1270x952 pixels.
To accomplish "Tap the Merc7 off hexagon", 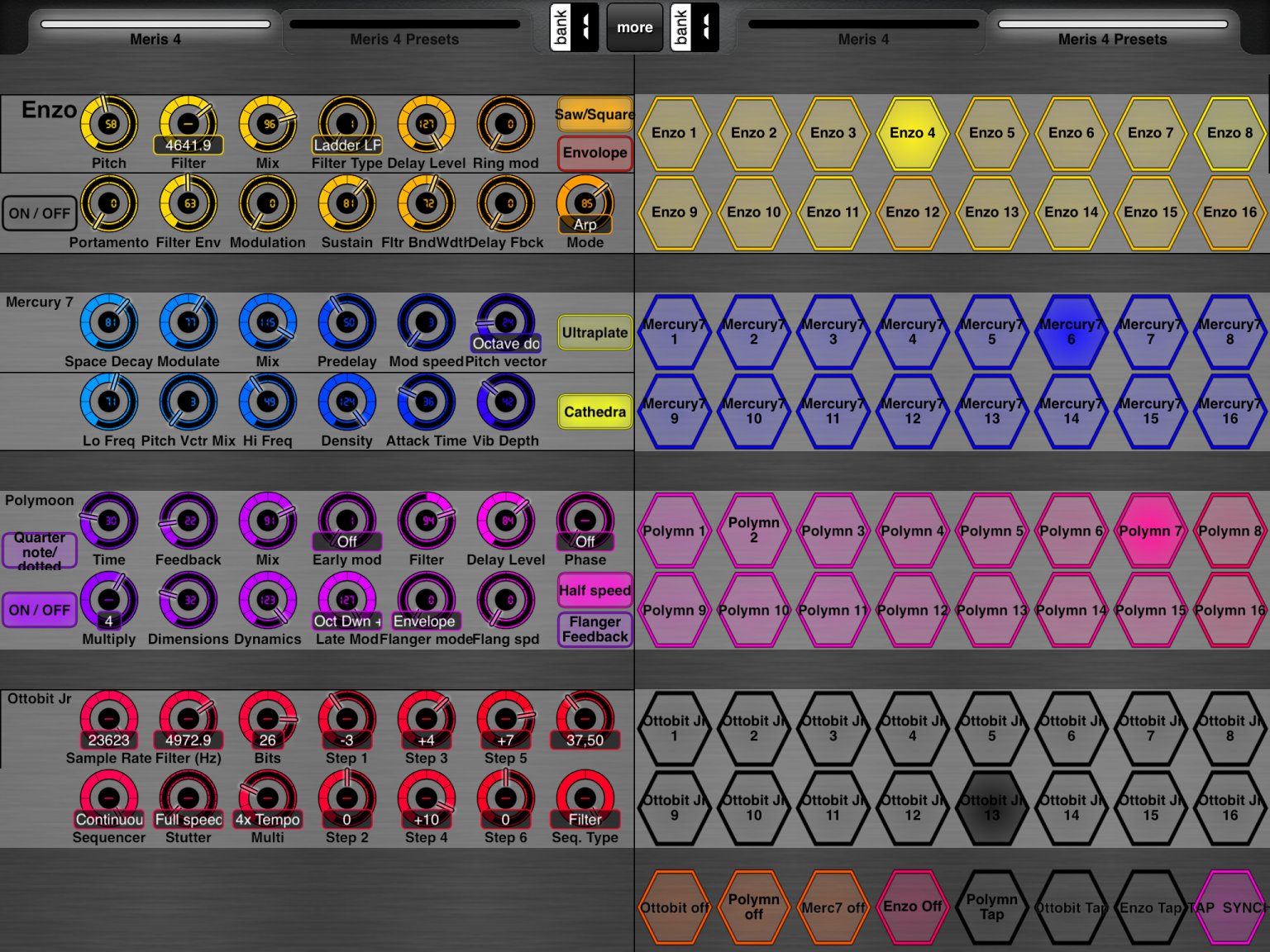I will tap(833, 907).
